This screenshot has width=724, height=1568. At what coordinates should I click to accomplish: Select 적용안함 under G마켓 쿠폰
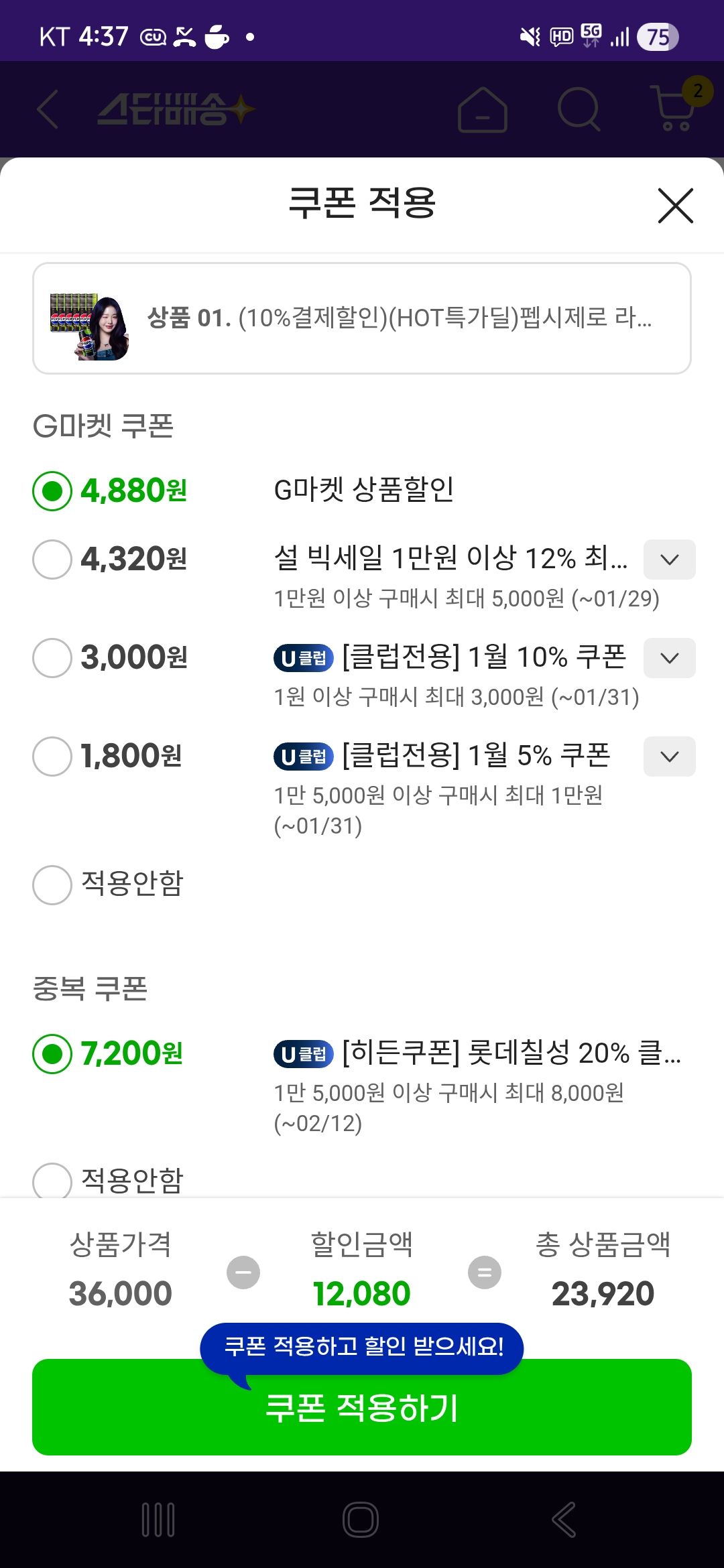tap(52, 885)
